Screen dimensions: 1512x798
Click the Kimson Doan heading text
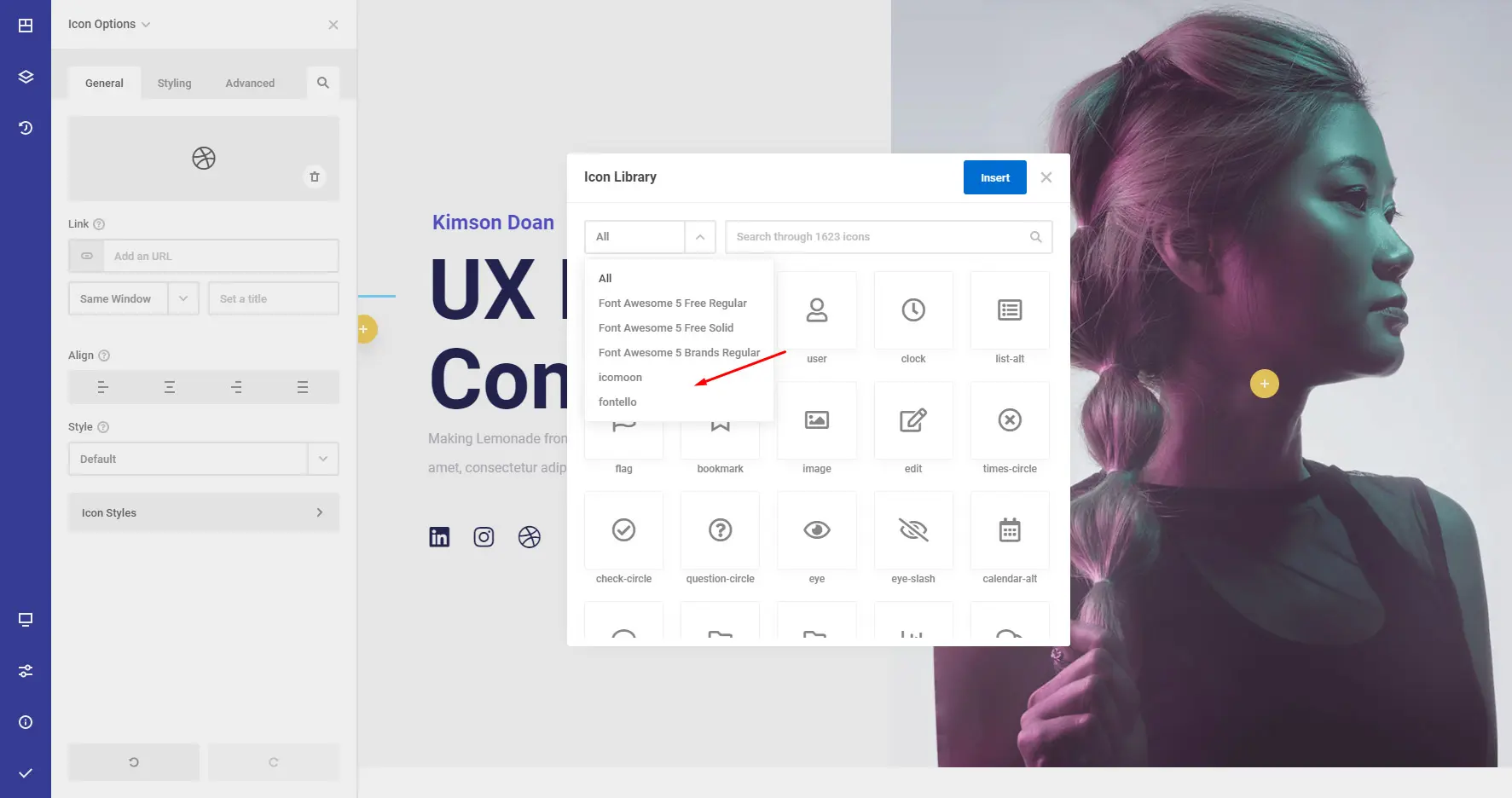coord(493,223)
